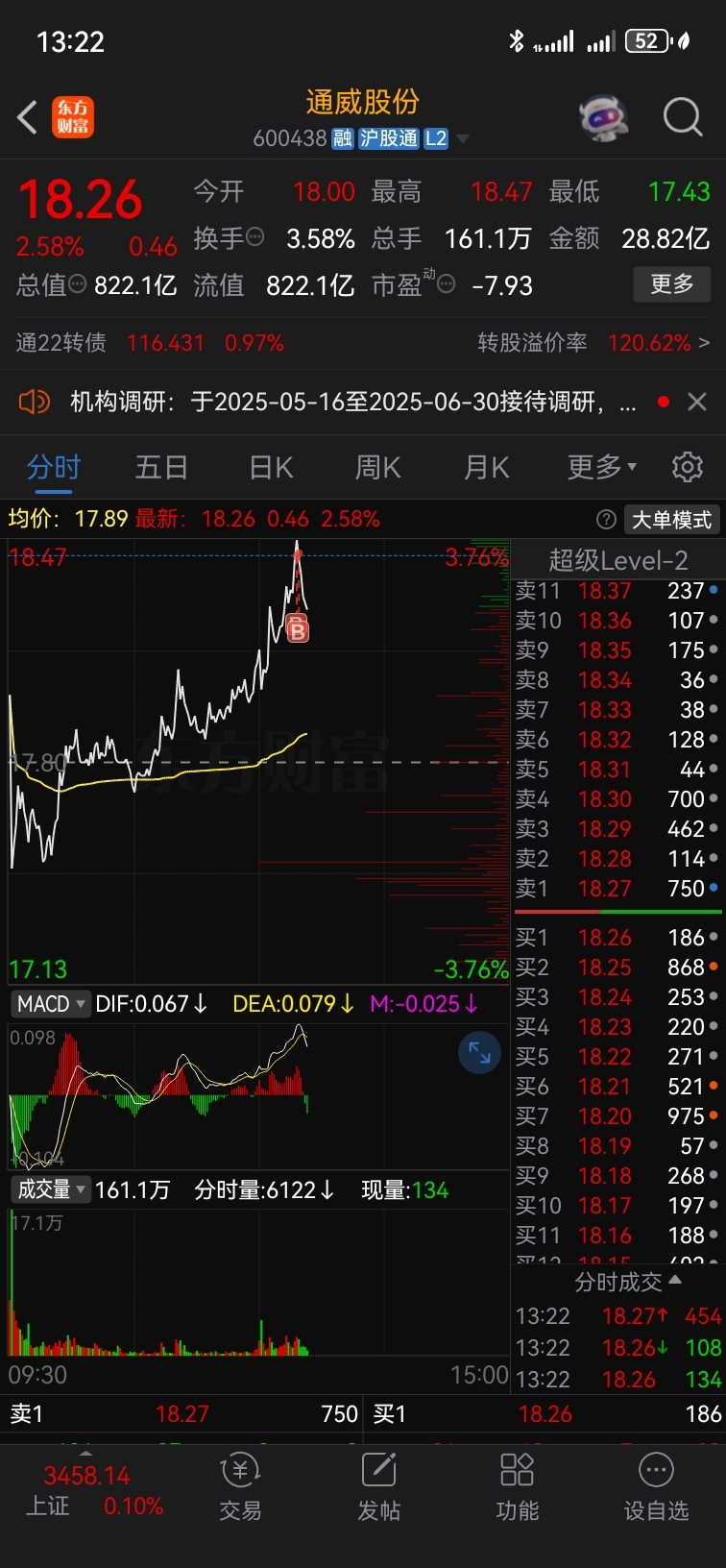
Task: Open the 成交量 indicator dropdown
Action: pyautogui.click(x=50, y=1190)
